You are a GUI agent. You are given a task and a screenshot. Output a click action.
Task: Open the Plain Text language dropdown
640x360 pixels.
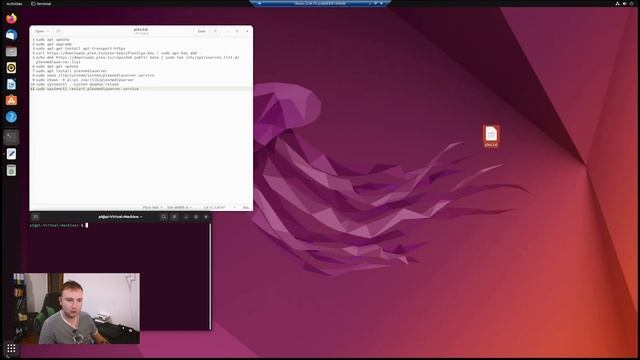pos(152,207)
